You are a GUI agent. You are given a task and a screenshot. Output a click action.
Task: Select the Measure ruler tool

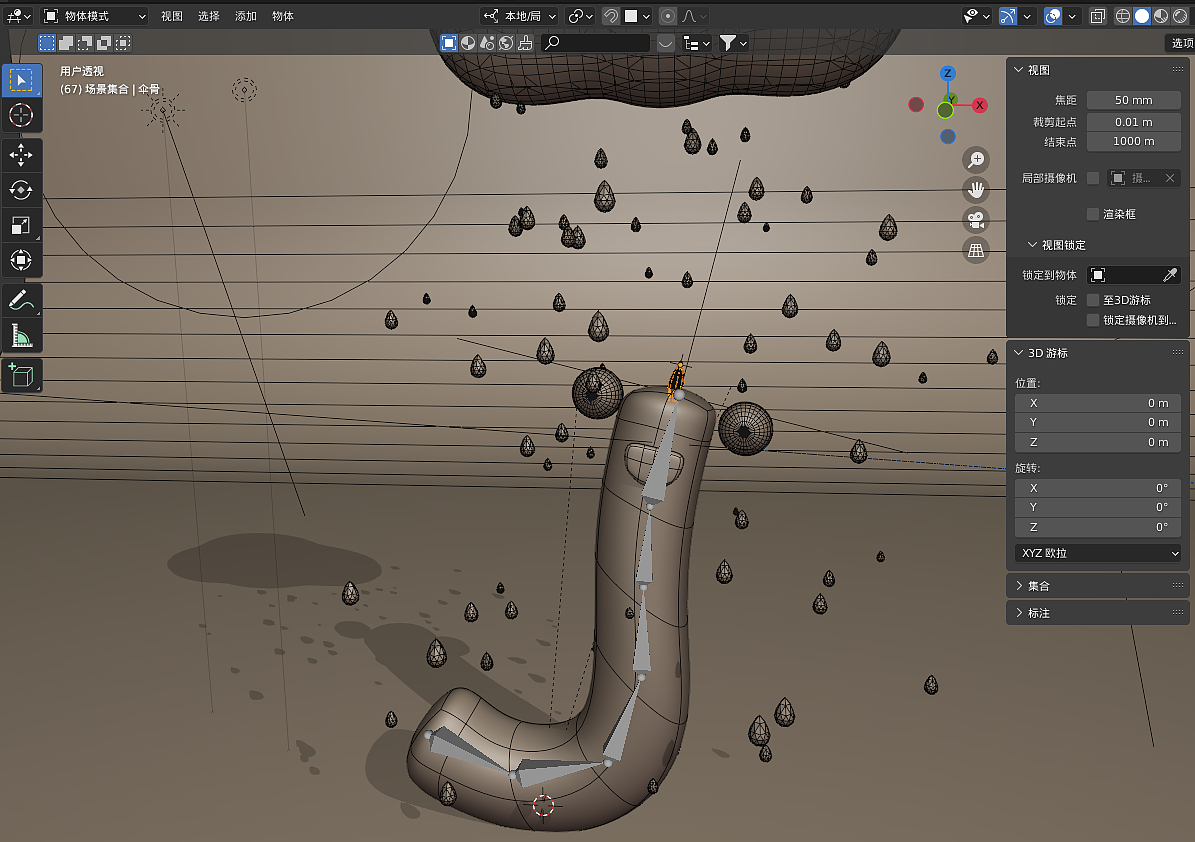21,335
